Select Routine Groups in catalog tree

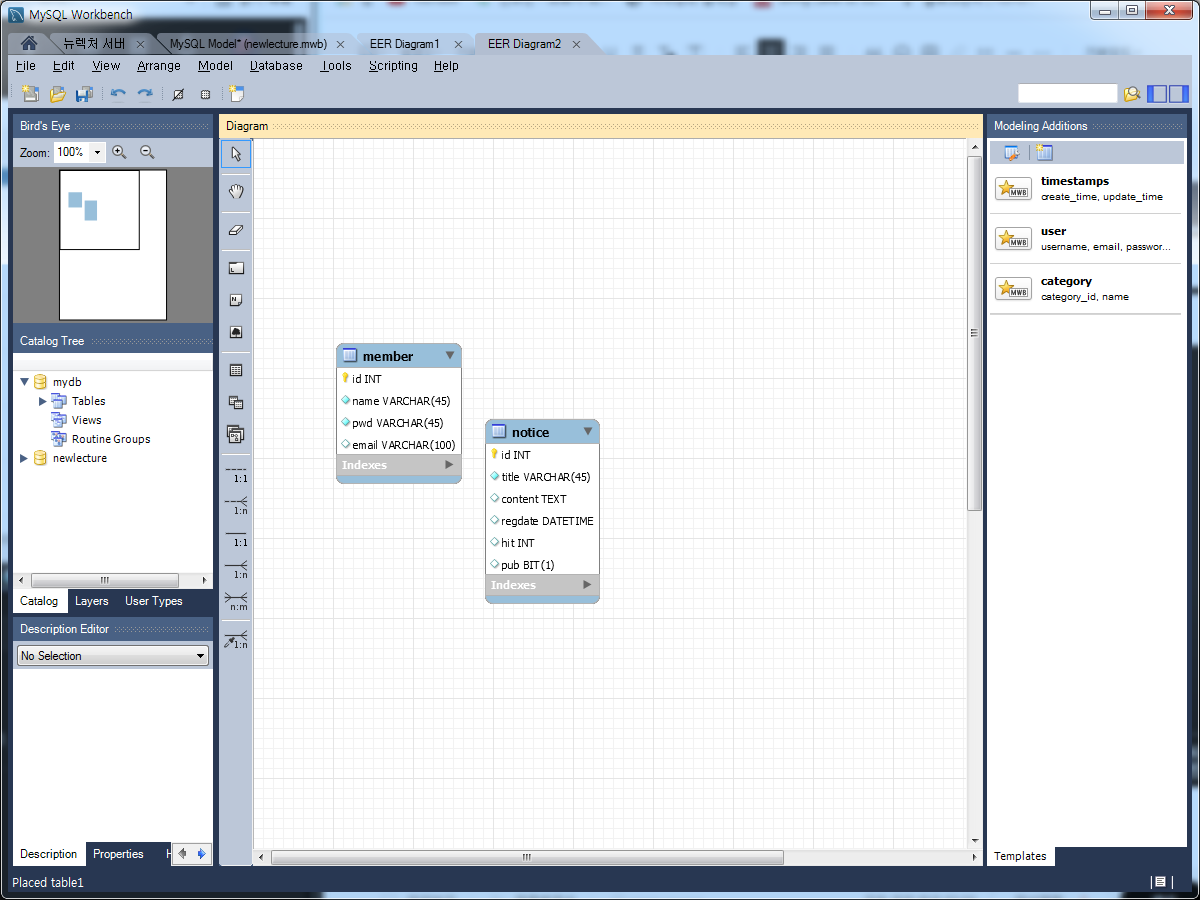pos(111,439)
